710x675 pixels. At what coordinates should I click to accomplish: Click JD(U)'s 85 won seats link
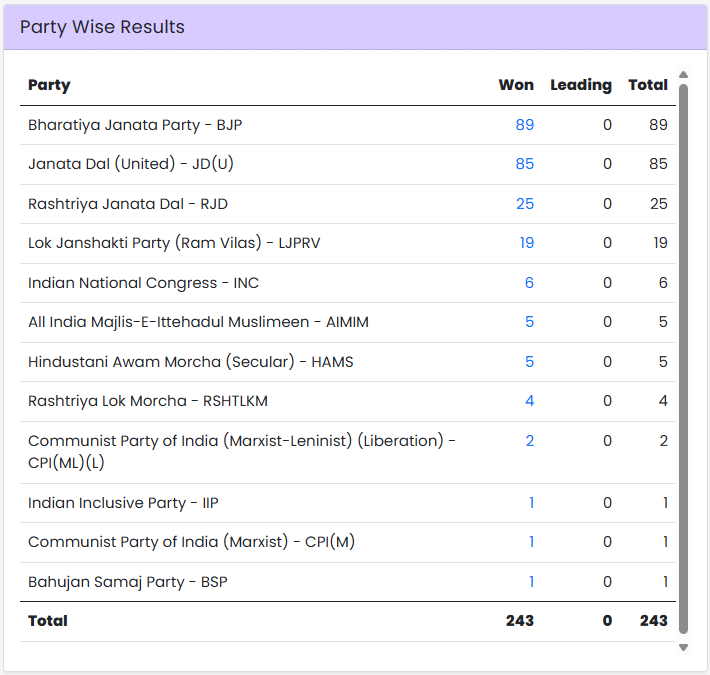524,164
